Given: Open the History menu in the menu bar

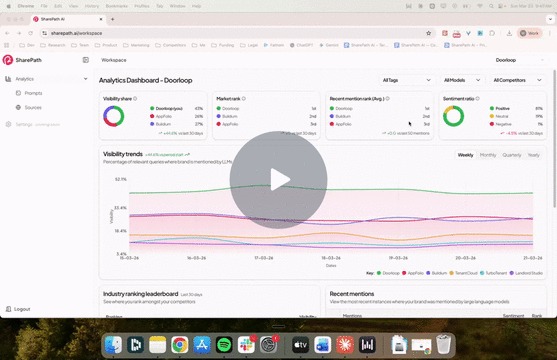Looking at the screenshot, I should pyautogui.click(x=92, y=6).
